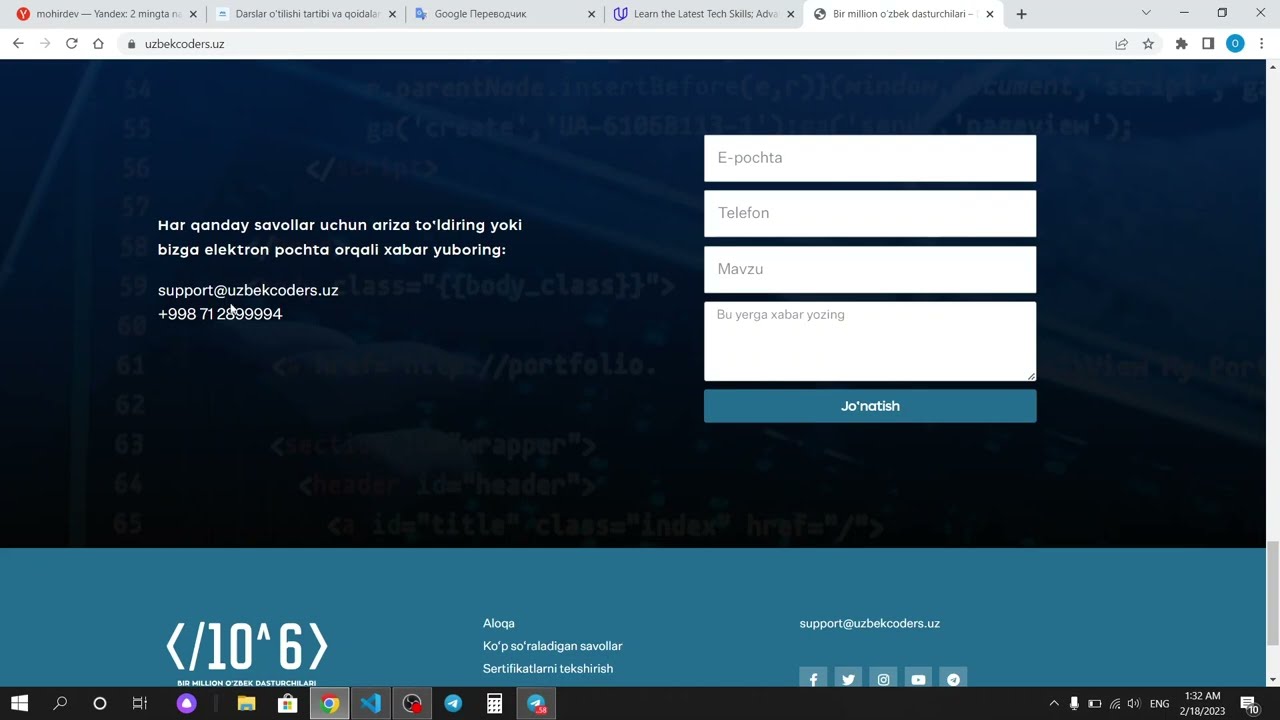The height and width of the screenshot is (720, 1280).
Task: Click support@uzbekcoders.uz in contact section
Action: 248,290
